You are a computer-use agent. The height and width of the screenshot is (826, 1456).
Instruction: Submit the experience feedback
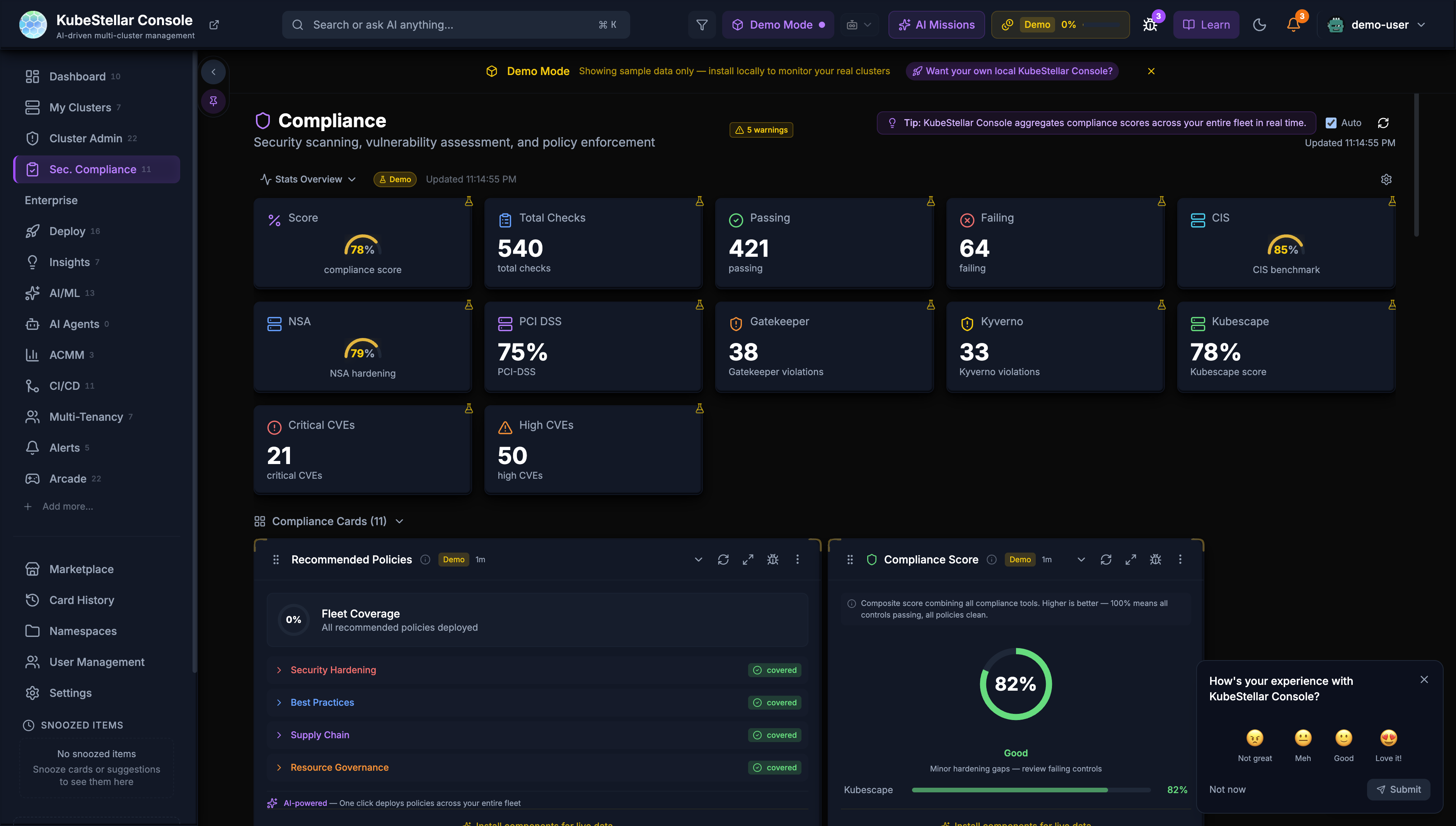tap(1398, 790)
